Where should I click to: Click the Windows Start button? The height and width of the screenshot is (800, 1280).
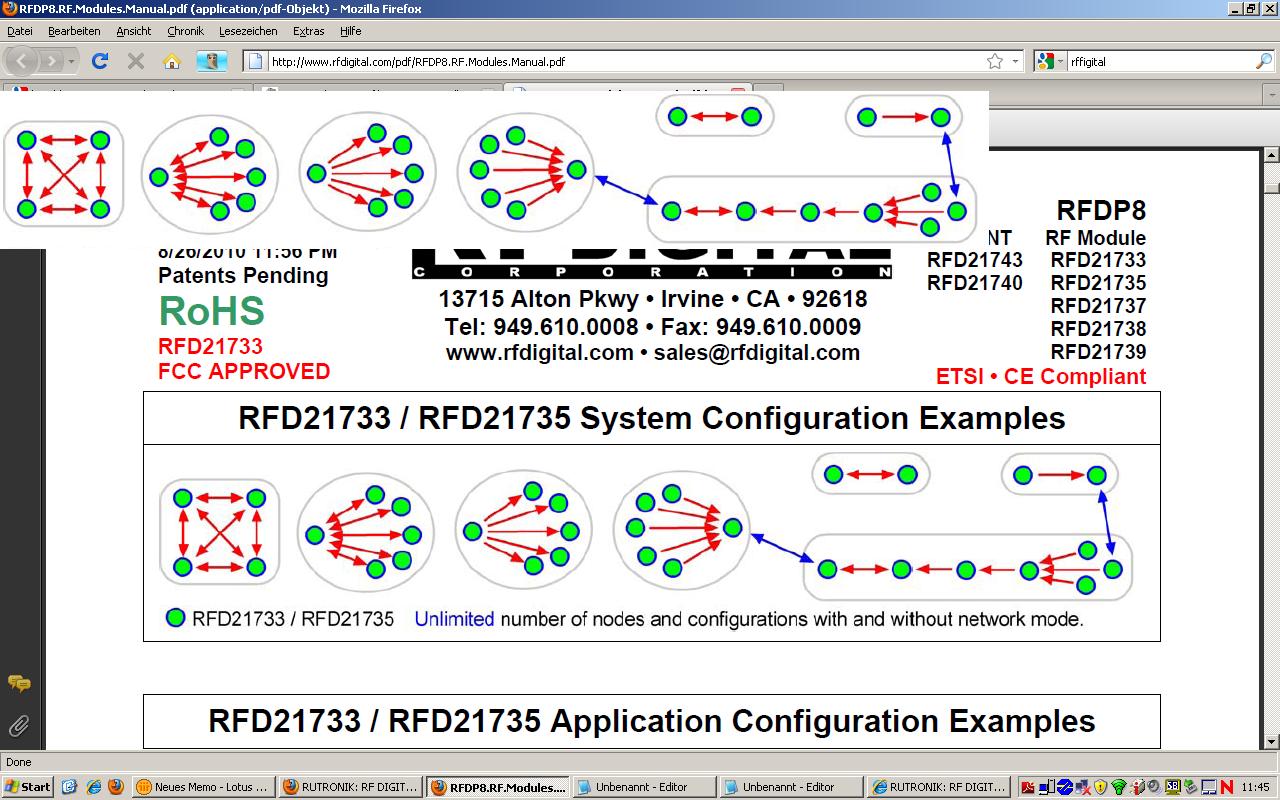tap(28, 787)
